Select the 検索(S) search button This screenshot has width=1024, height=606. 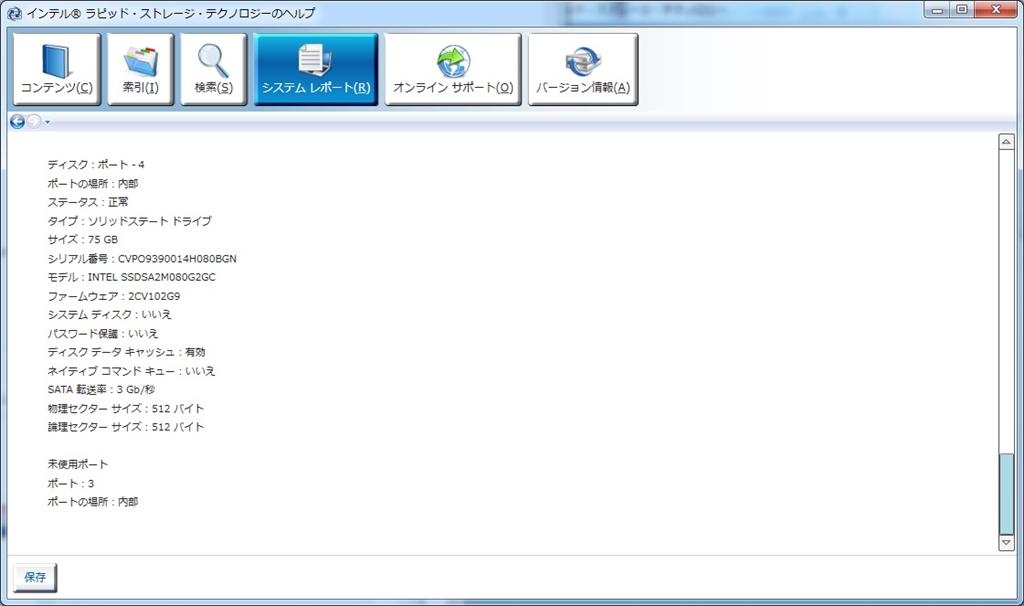pos(214,69)
